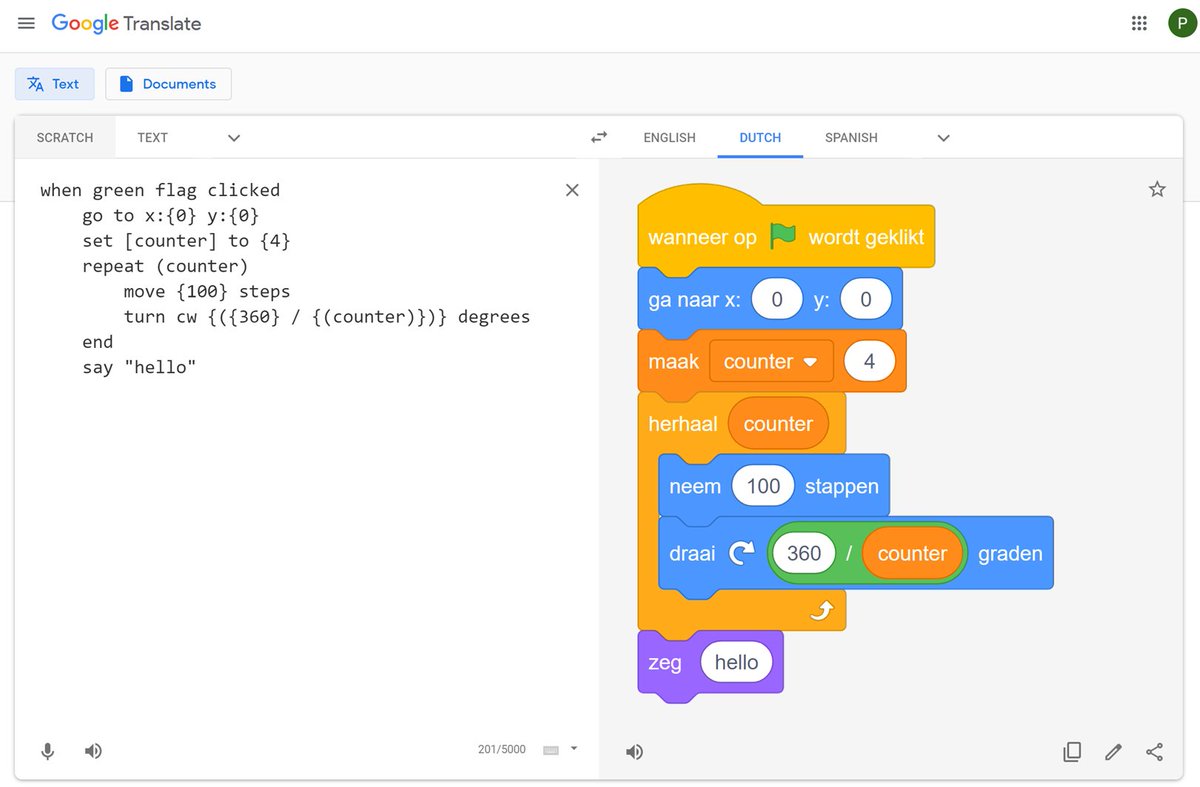The width and height of the screenshot is (1200, 787).
Task: Click the 360 value in division block
Action: 804,553
